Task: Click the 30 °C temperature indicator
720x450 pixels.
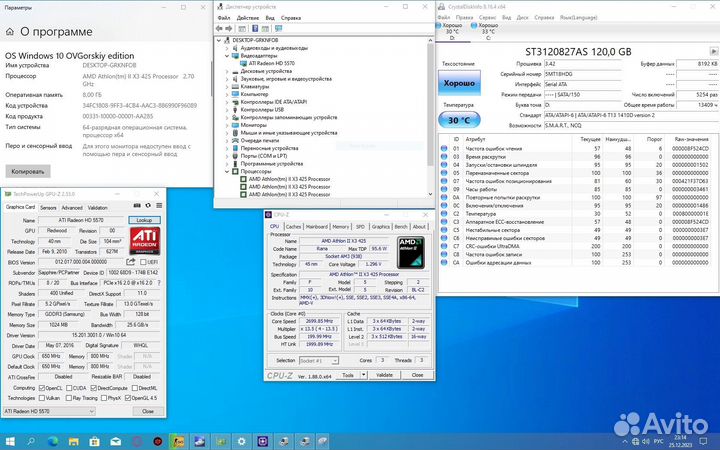Action: 459,120
